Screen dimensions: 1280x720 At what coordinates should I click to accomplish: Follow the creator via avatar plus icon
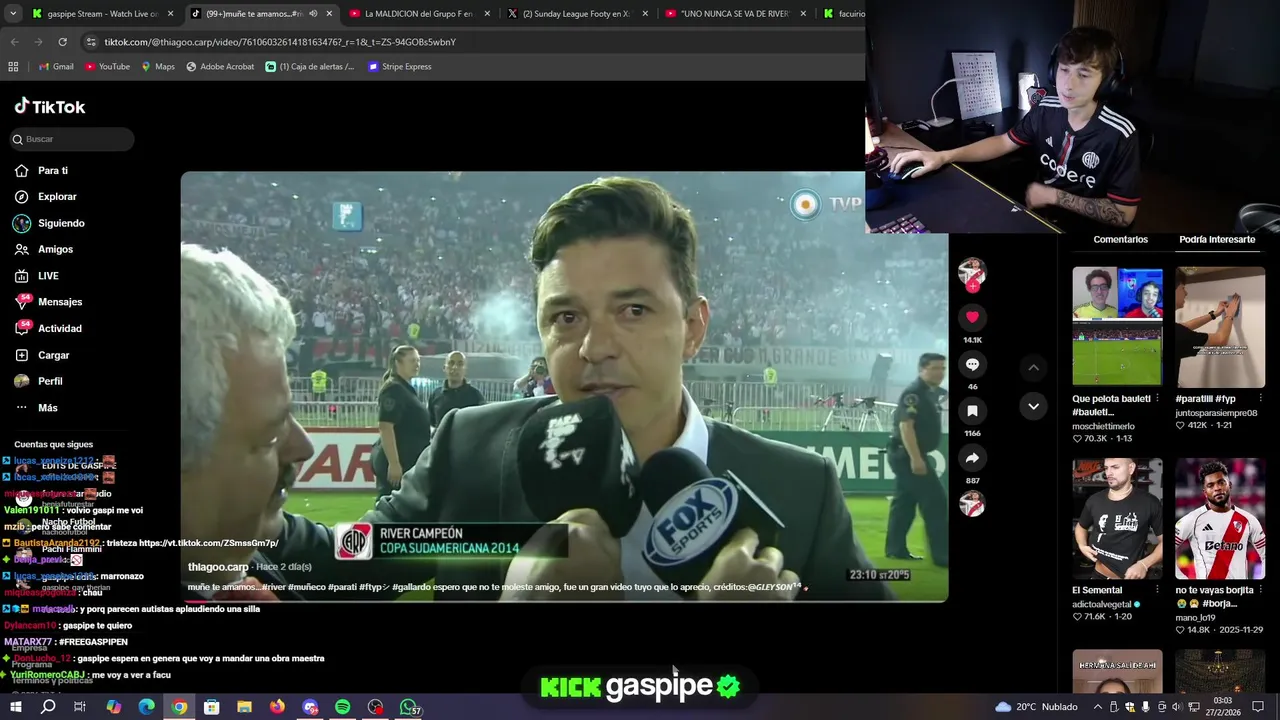(x=972, y=286)
